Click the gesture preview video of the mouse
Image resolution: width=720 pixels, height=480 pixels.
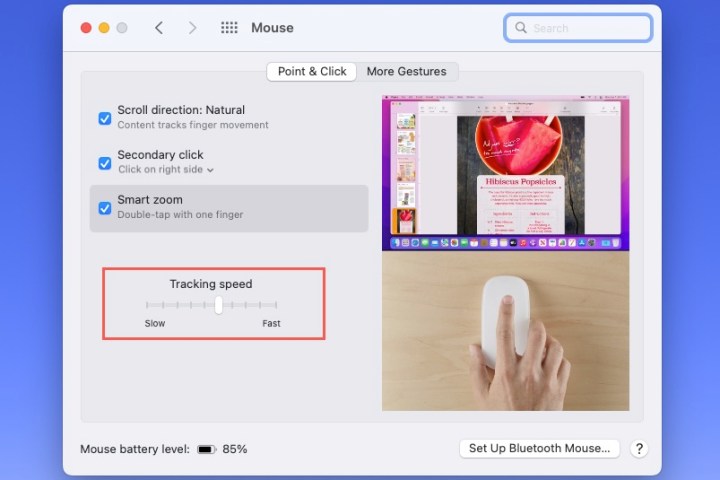[x=506, y=331]
